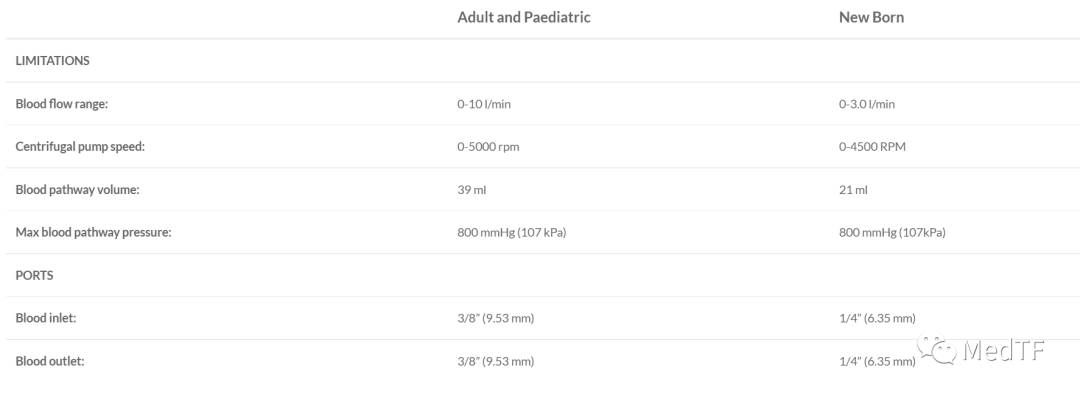This screenshot has height=396, width=1080.
Task: Click the Blood pathway volume label
Action: point(77,189)
